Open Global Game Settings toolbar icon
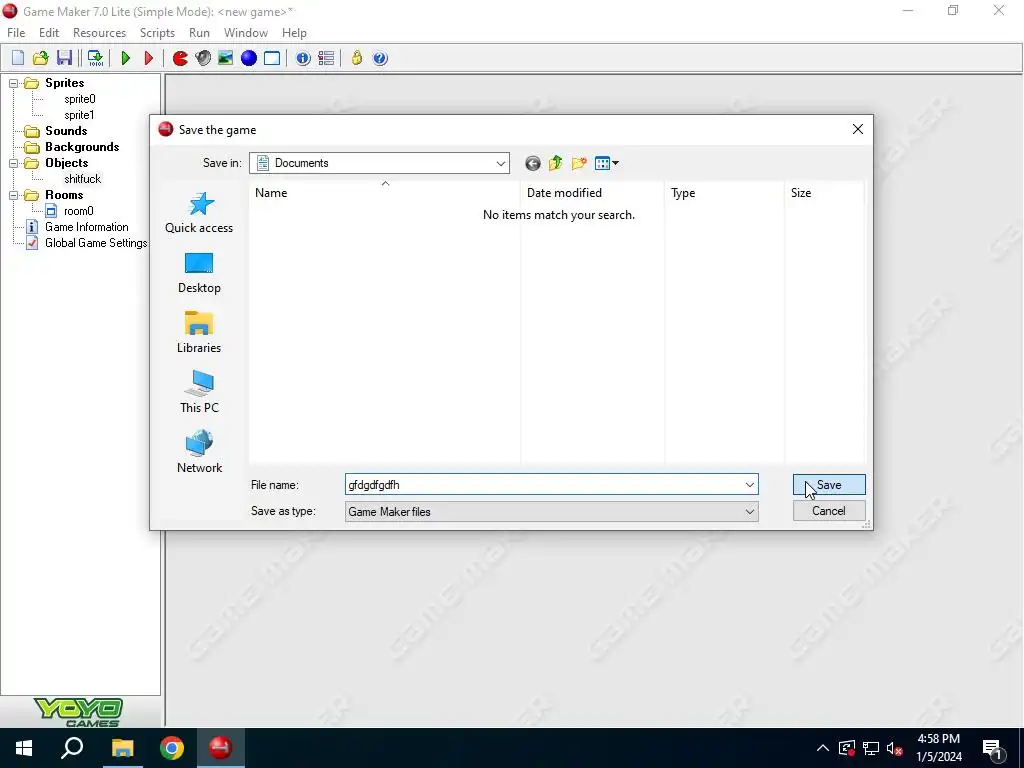1024x768 pixels. [326, 58]
